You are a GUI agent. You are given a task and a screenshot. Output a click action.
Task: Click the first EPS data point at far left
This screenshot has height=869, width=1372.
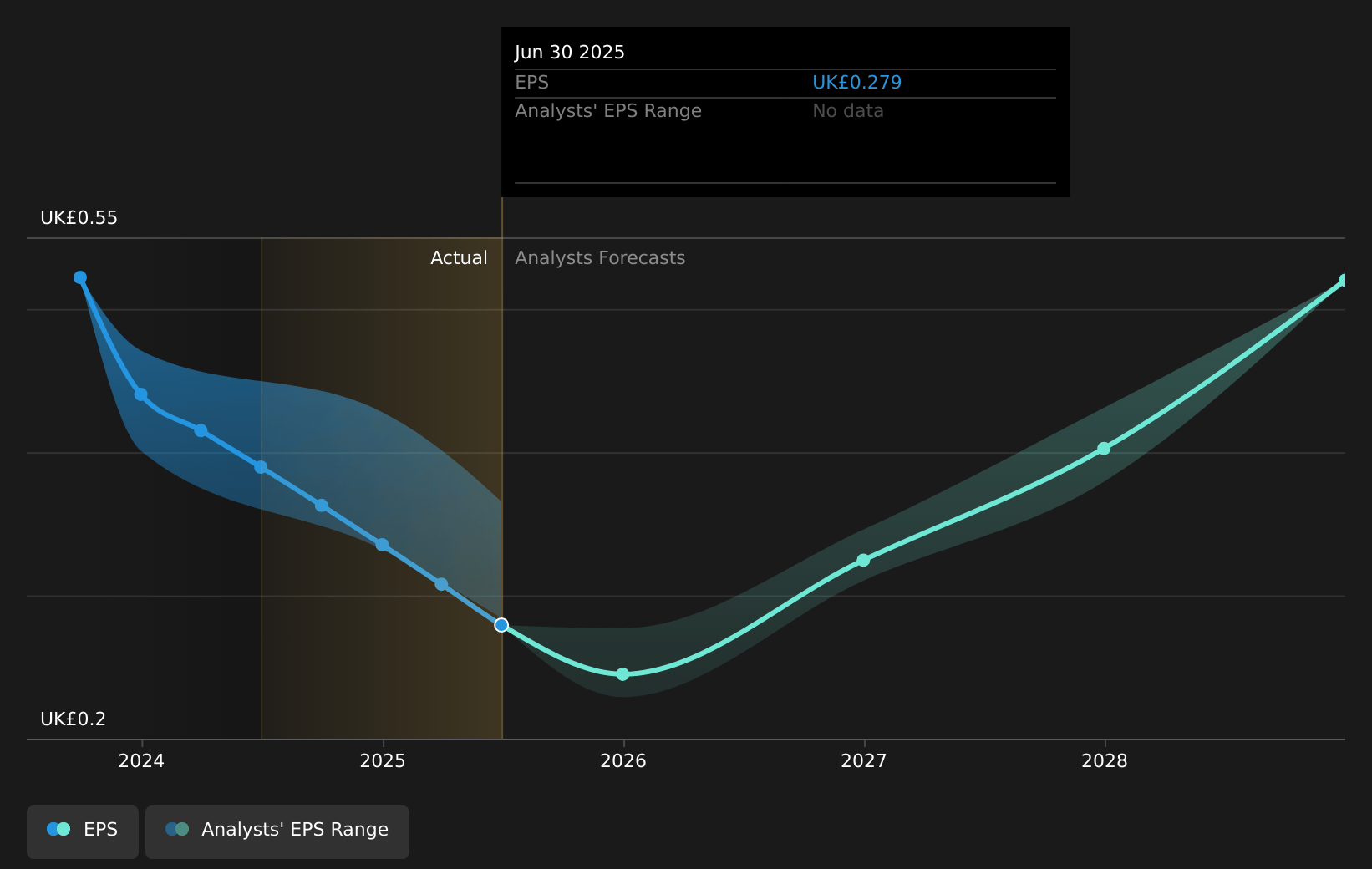coord(80,277)
